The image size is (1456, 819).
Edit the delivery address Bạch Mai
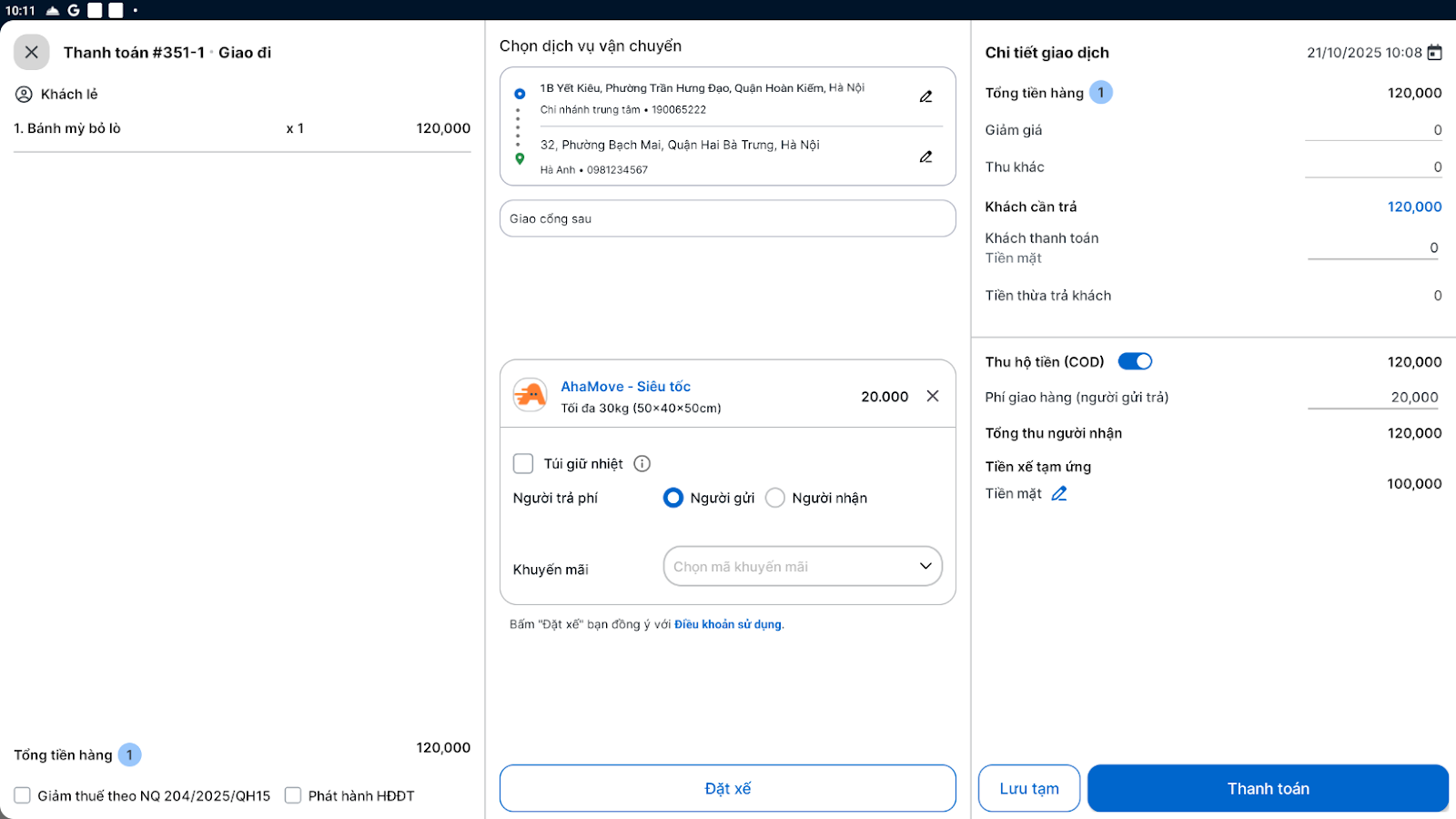[925, 157]
